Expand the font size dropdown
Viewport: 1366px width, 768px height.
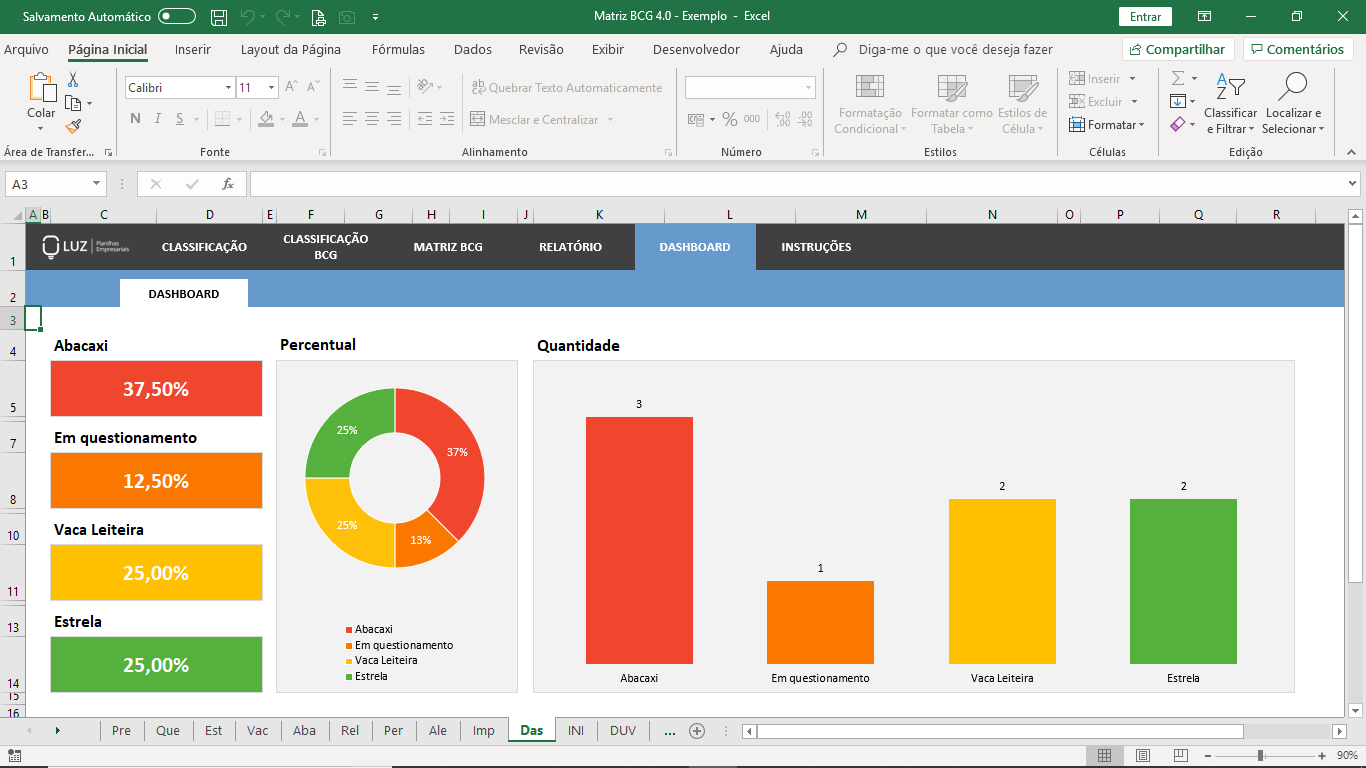click(271, 88)
